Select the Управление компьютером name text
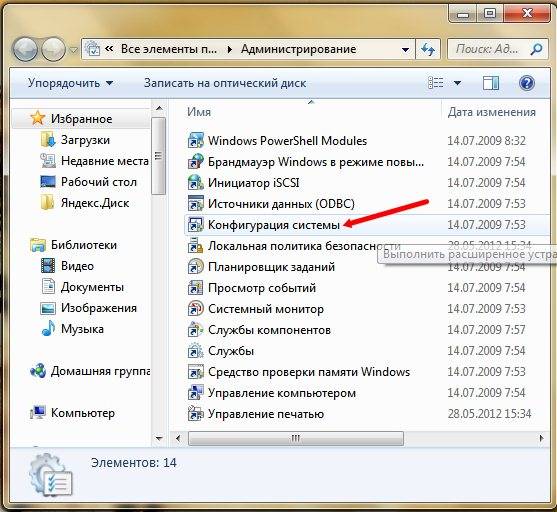Screen dimensions: 557x512 [x=282, y=393]
